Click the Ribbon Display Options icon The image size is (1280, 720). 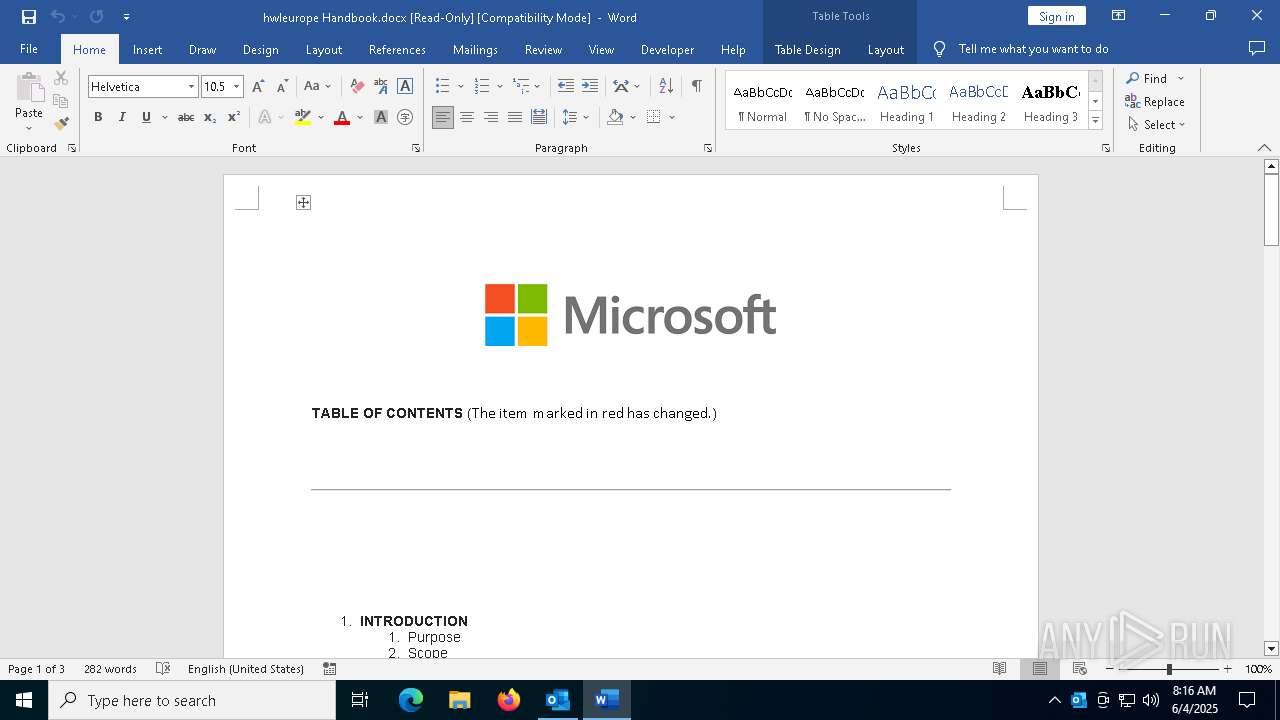pos(1119,16)
